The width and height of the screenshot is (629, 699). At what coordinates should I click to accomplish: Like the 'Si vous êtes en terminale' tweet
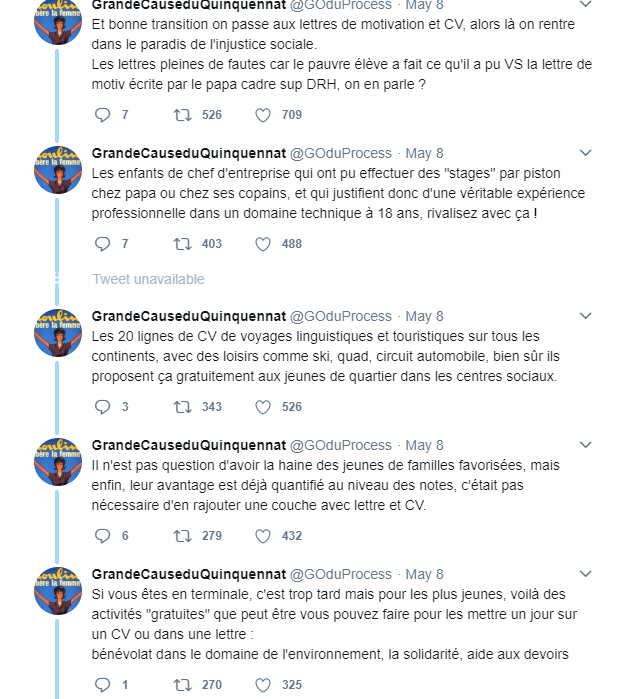tap(263, 685)
